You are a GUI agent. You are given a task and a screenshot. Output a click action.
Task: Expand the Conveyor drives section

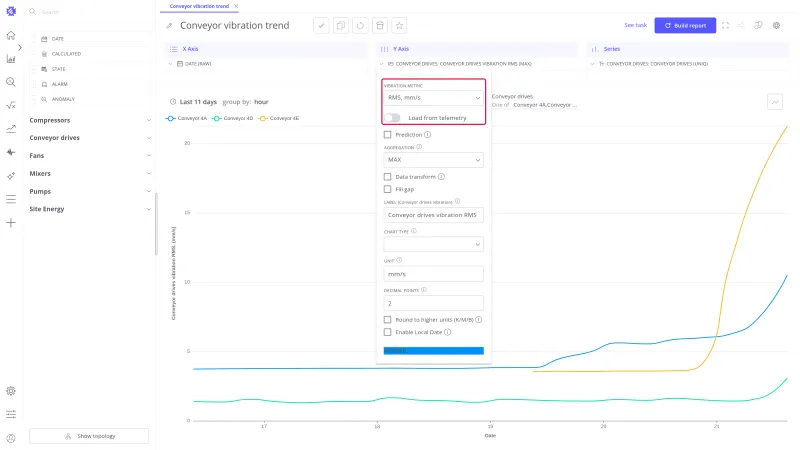[x=90, y=138]
